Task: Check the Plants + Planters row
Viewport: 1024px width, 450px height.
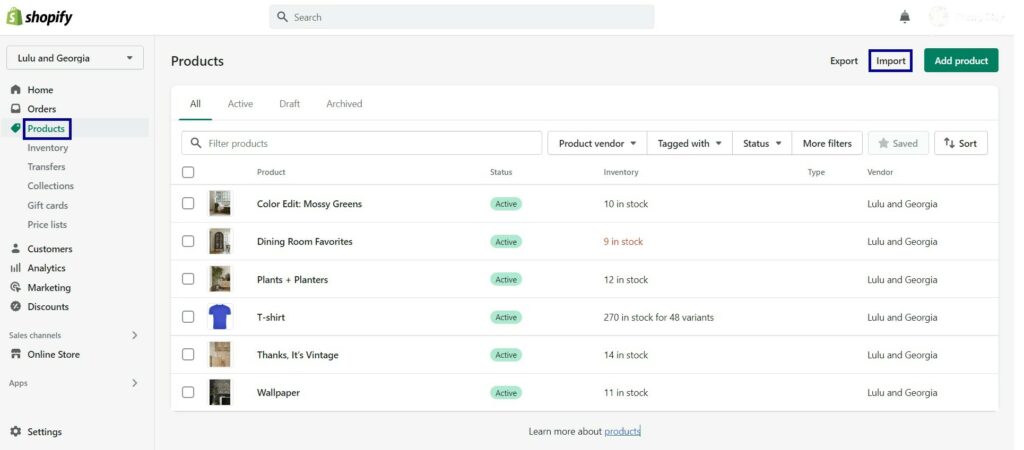Action: (188, 279)
